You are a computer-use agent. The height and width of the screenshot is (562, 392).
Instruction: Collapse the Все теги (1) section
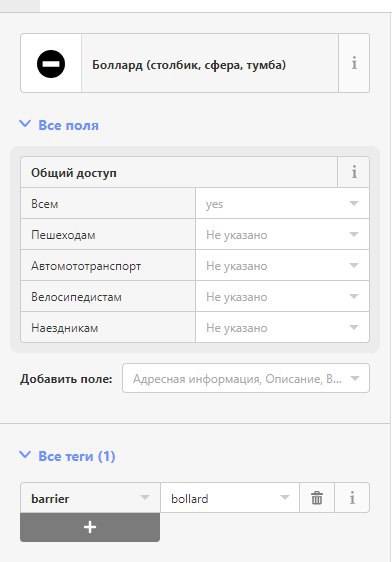point(67,456)
